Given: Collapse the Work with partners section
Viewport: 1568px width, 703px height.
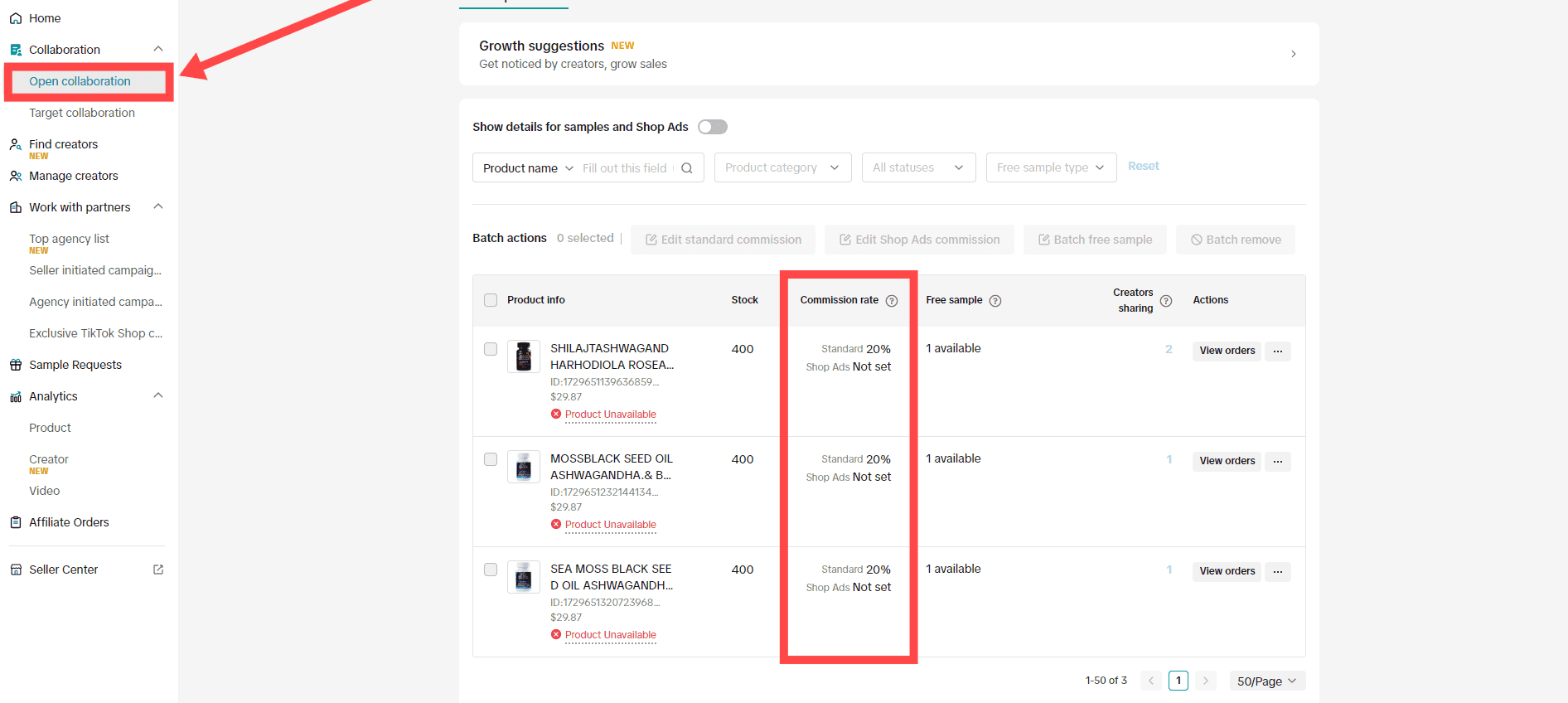Looking at the screenshot, I should [158, 206].
